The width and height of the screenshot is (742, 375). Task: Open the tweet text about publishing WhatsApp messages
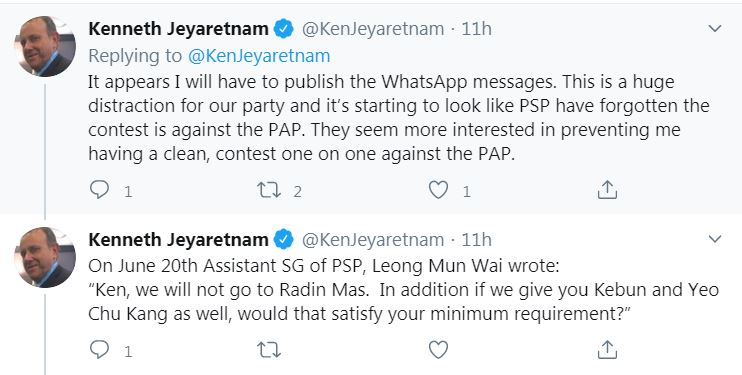(x=398, y=117)
